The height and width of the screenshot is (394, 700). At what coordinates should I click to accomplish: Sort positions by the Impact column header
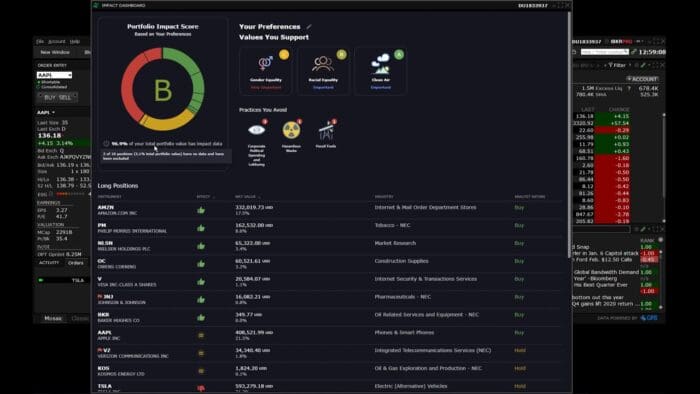click(x=204, y=196)
